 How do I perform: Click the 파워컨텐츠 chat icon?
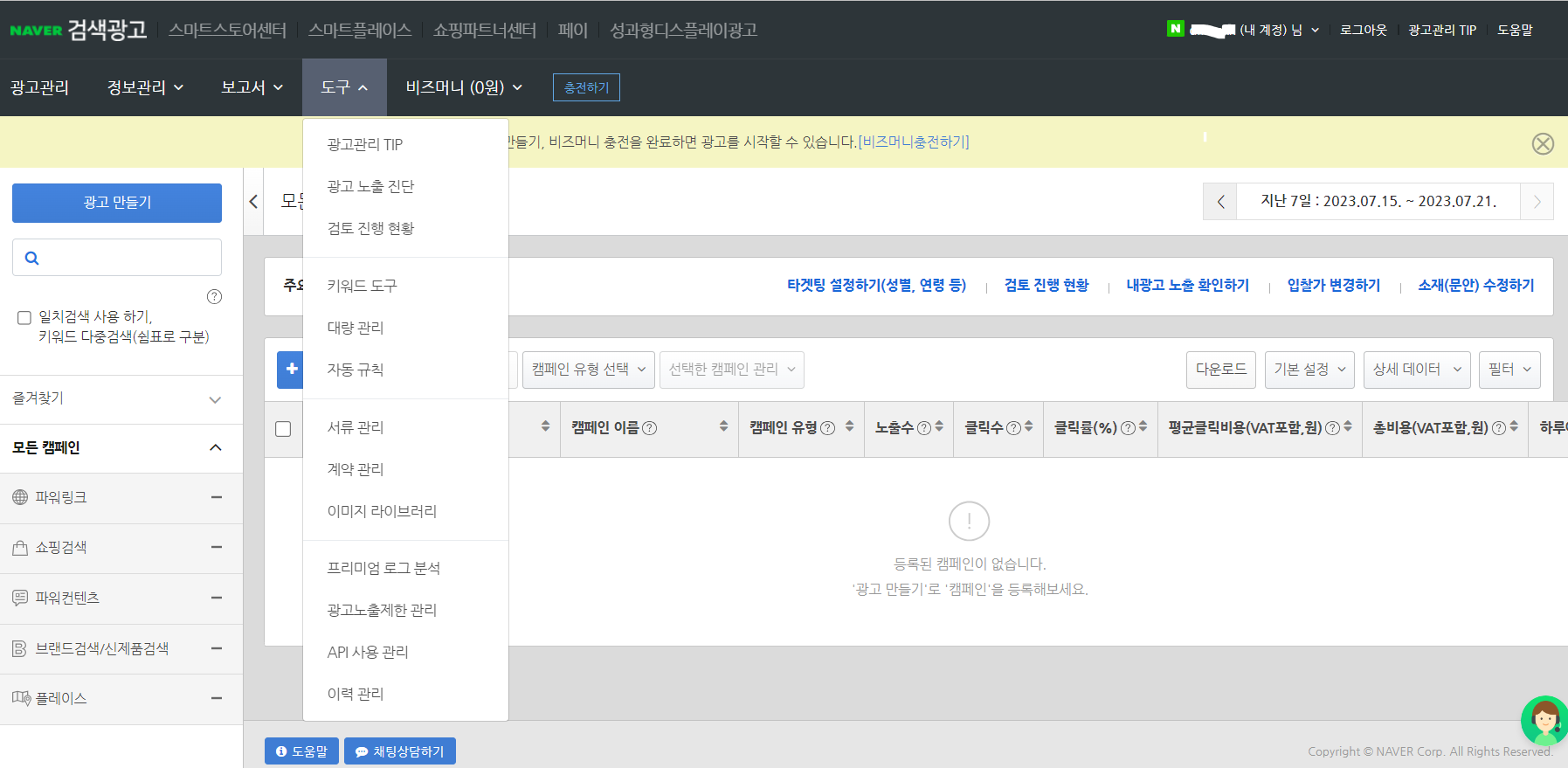(x=20, y=598)
